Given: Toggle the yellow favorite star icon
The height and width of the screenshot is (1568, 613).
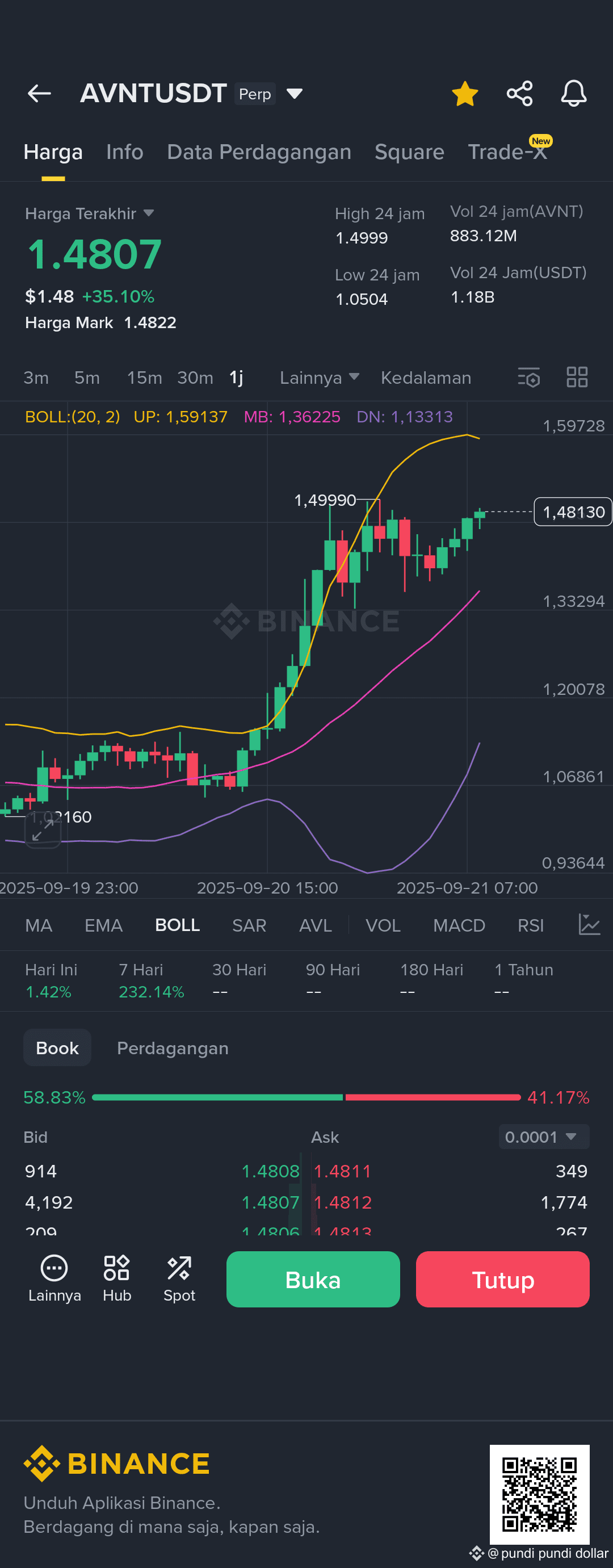Looking at the screenshot, I should pos(465,94).
